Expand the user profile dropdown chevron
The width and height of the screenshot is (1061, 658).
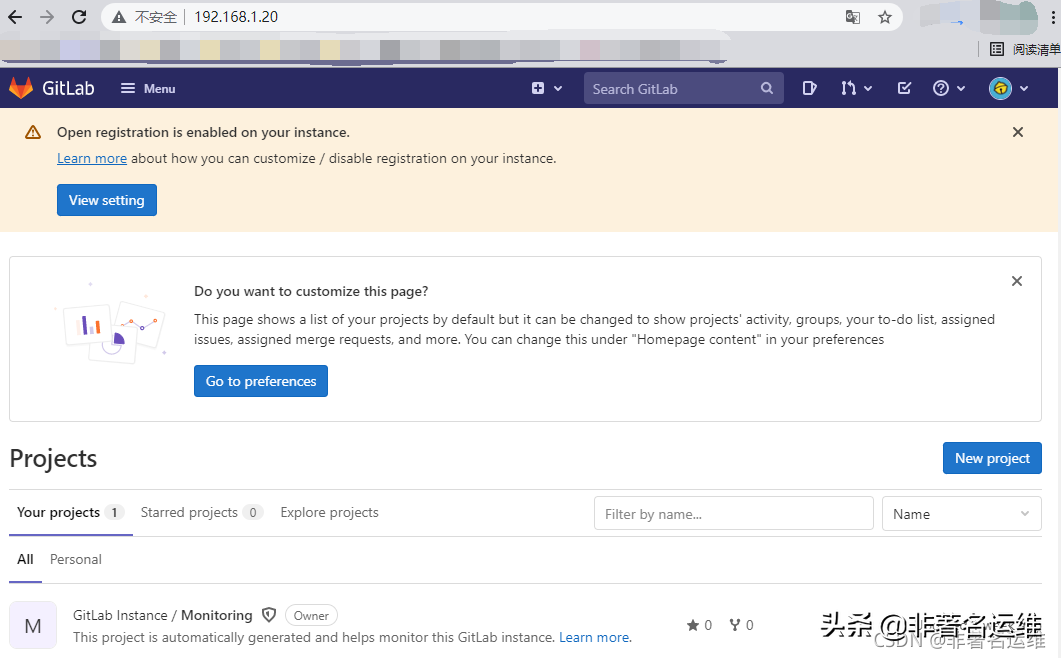pos(1024,89)
